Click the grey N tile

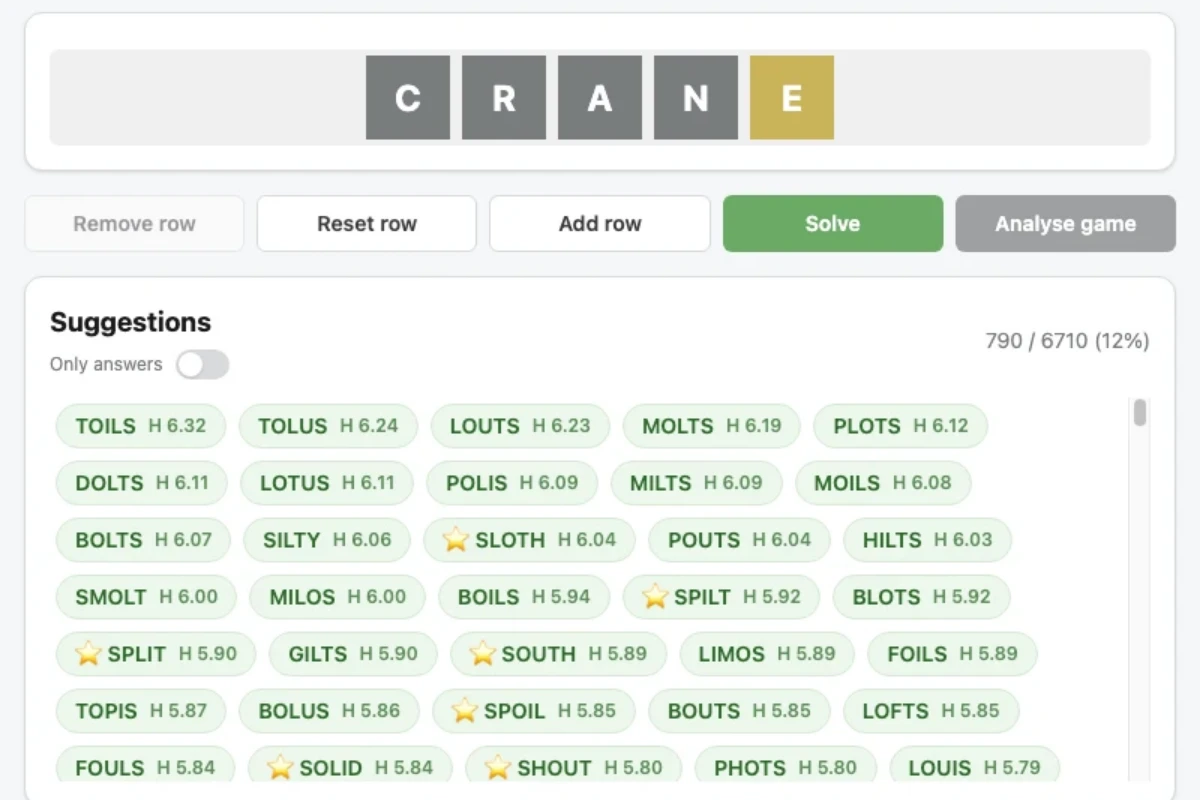pyautogui.click(x=696, y=98)
